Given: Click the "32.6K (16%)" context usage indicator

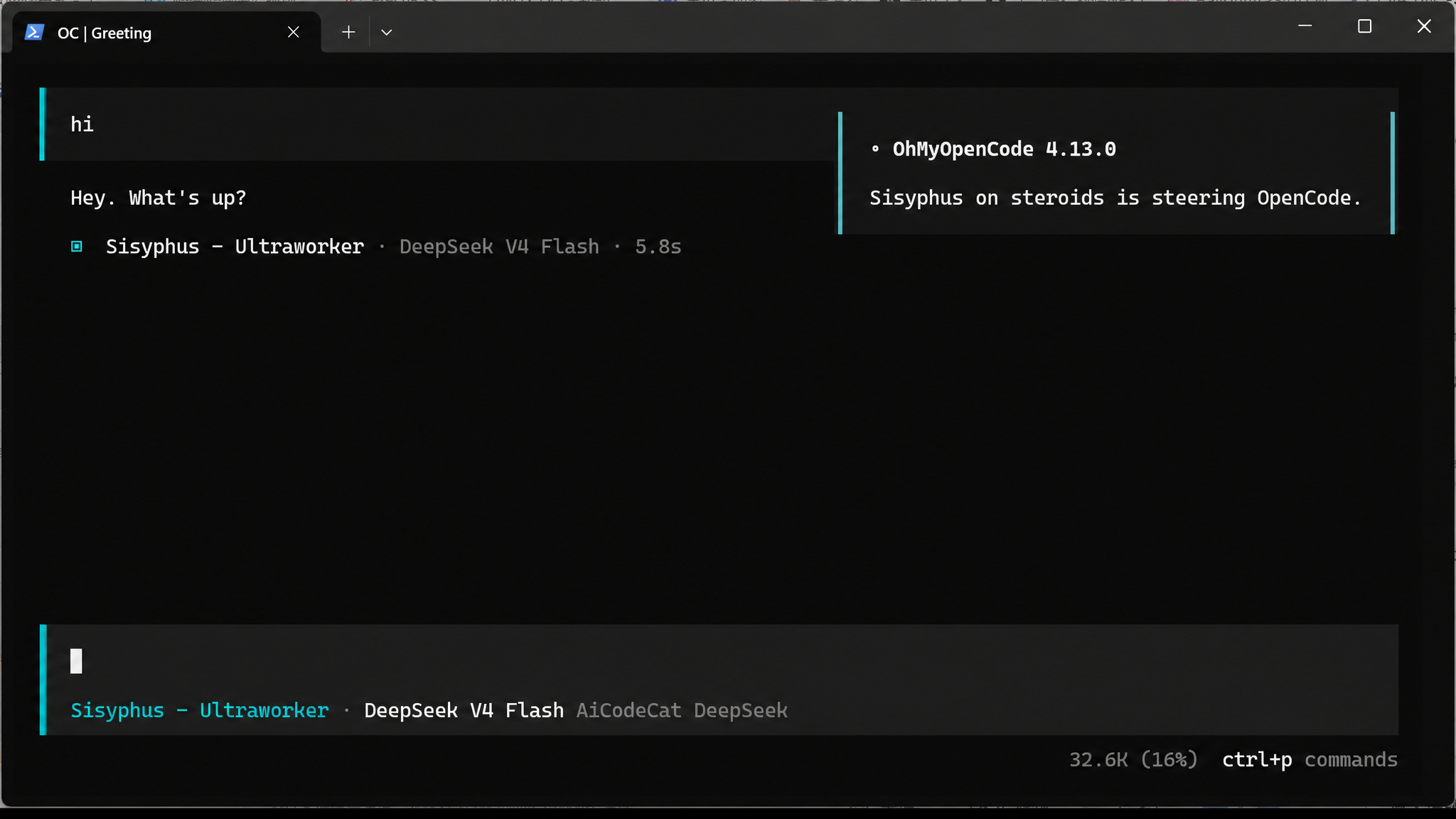Looking at the screenshot, I should point(1133,760).
